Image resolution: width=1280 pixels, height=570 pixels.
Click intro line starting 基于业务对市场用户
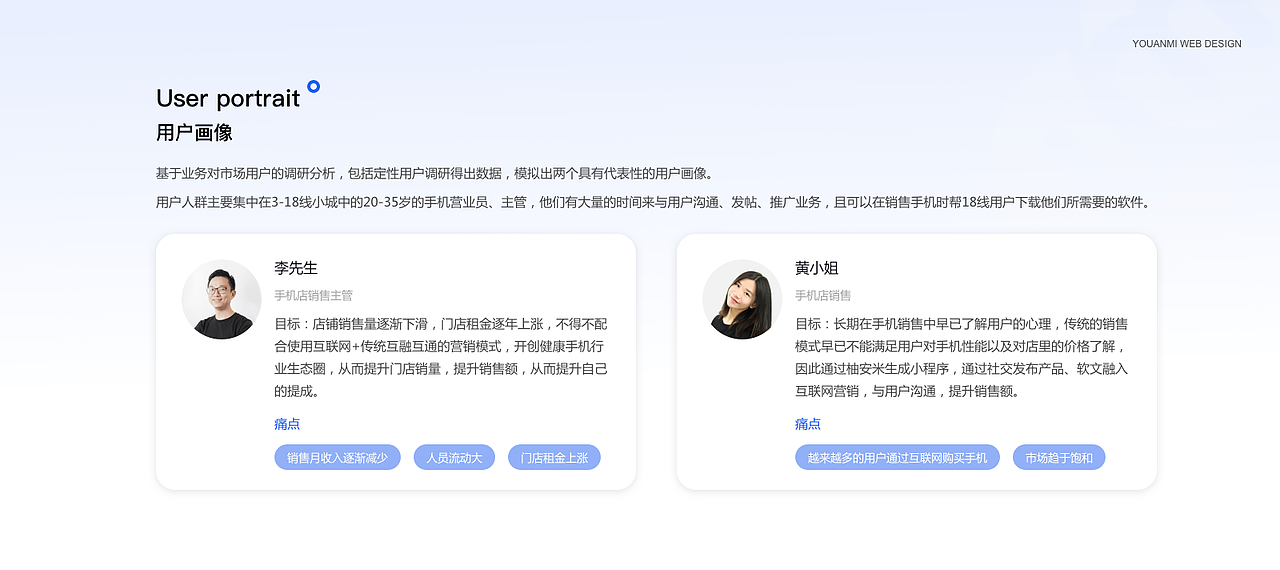(x=435, y=173)
